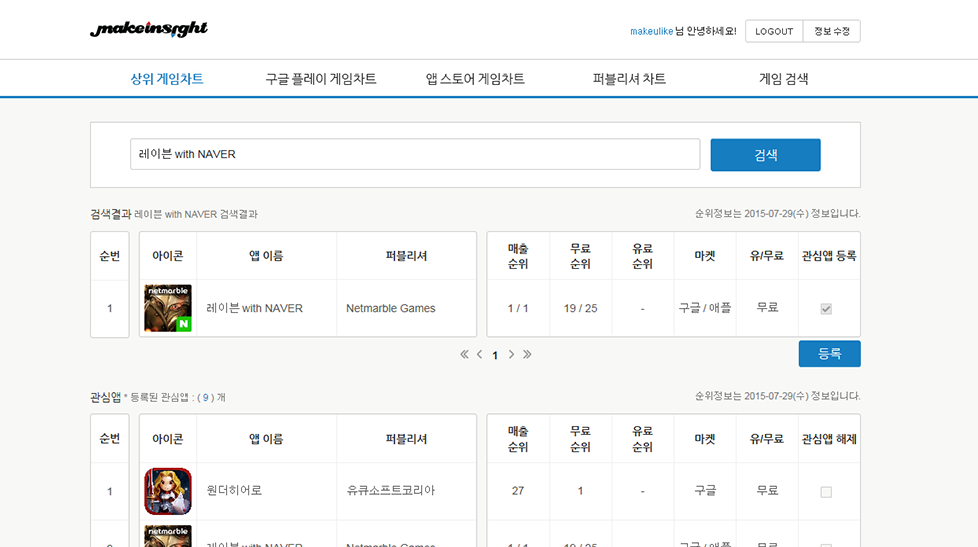Viewport: 978px width, 547px height.
Task: Switch to 퍼블리셔 차트 tab
Action: (629, 79)
